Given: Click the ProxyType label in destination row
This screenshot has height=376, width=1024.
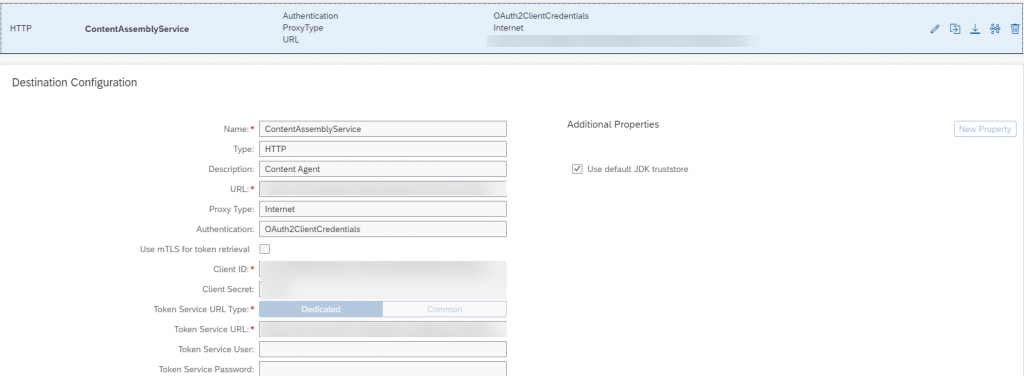Looking at the screenshot, I should click(x=302, y=28).
